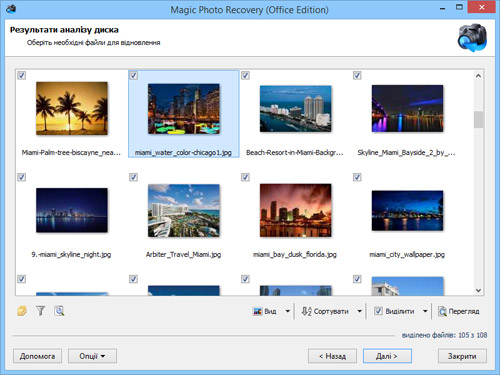Click the application icon in title bar

(x=11, y=9)
